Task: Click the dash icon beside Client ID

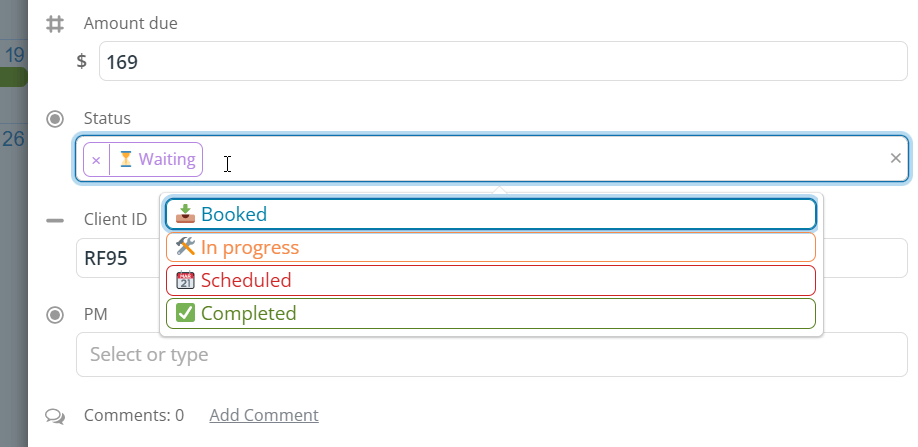Action: pos(56,220)
